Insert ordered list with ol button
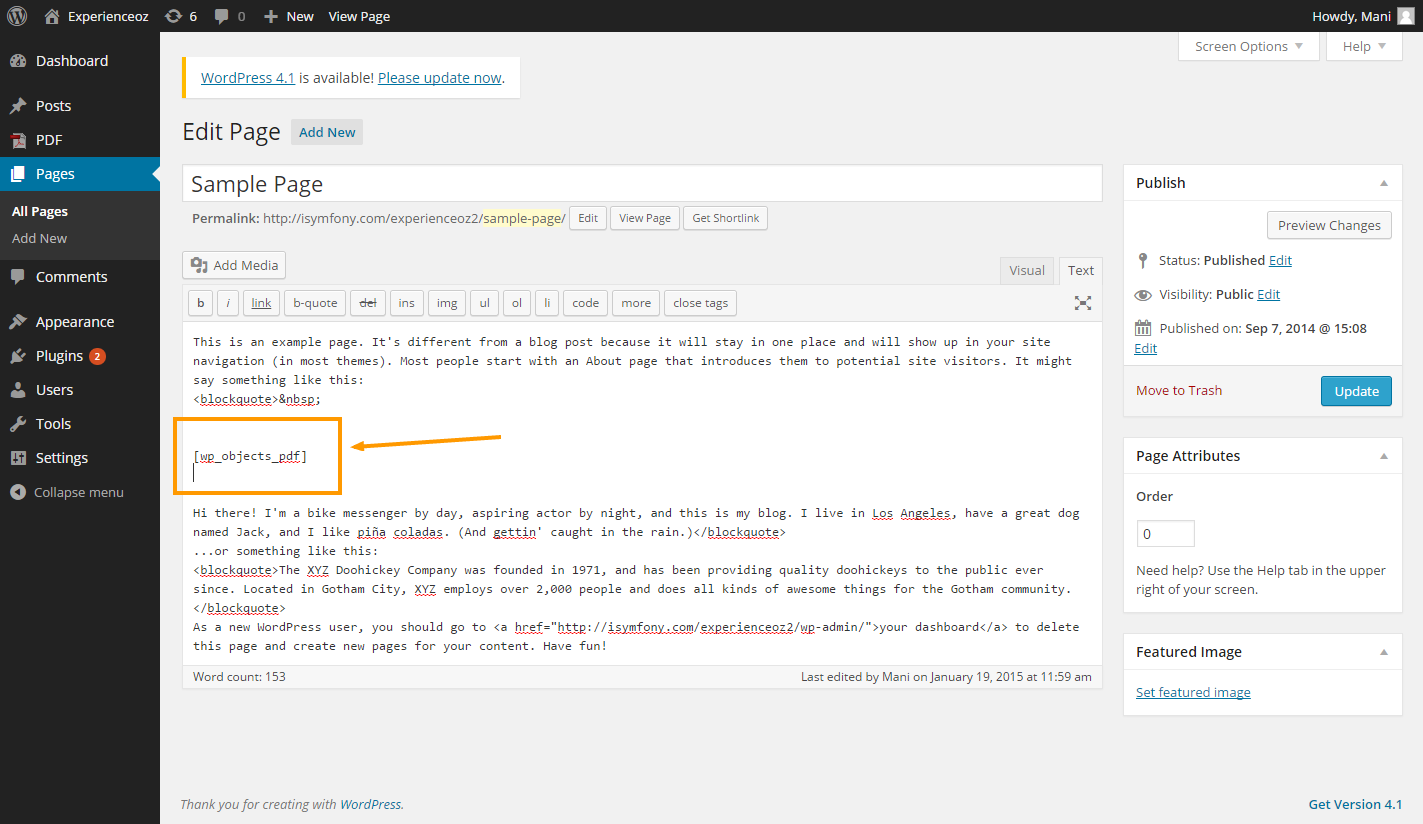1423x824 pixels. [x=517, y=303]
